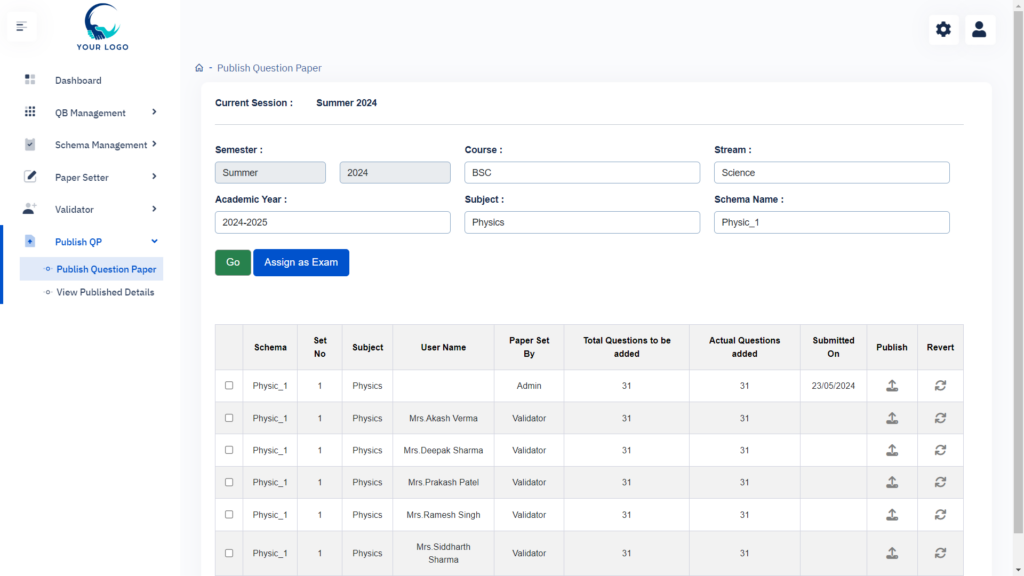
Task: Open the Course dropdown showing BSC
Action: (x=582, y=172)
